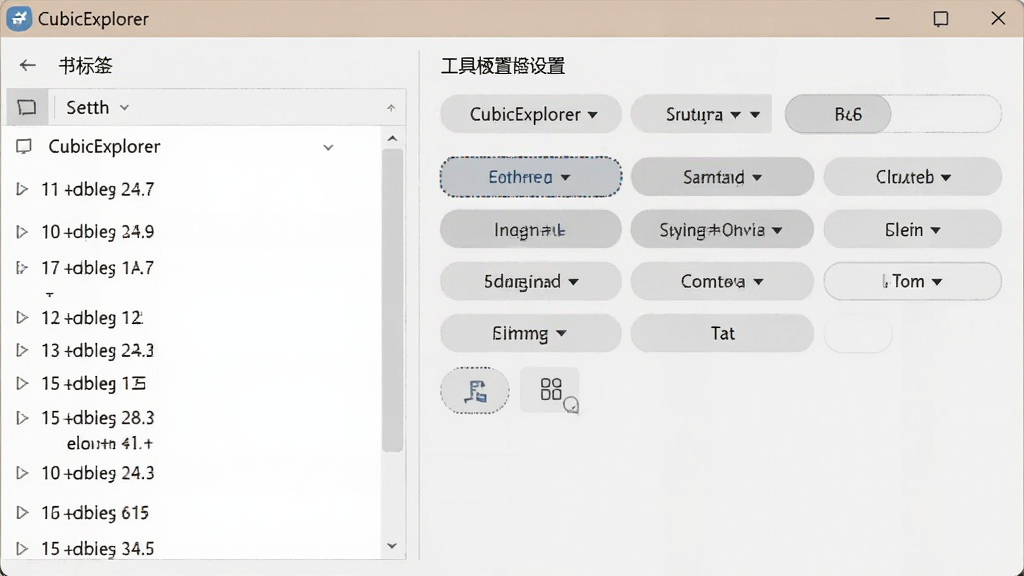Expand the 13 +dbleg 24.3 item

pos(22,350)
